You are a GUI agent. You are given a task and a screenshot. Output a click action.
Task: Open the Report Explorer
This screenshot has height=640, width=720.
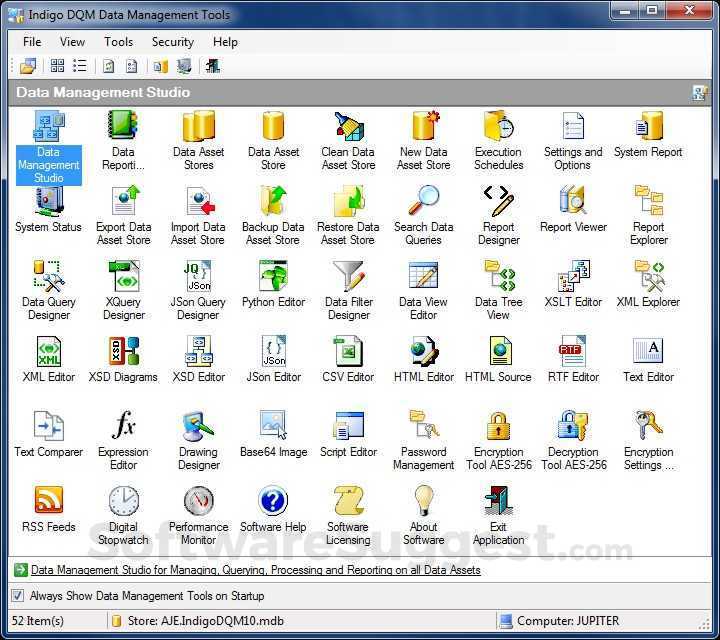click(x=648, y=215)
